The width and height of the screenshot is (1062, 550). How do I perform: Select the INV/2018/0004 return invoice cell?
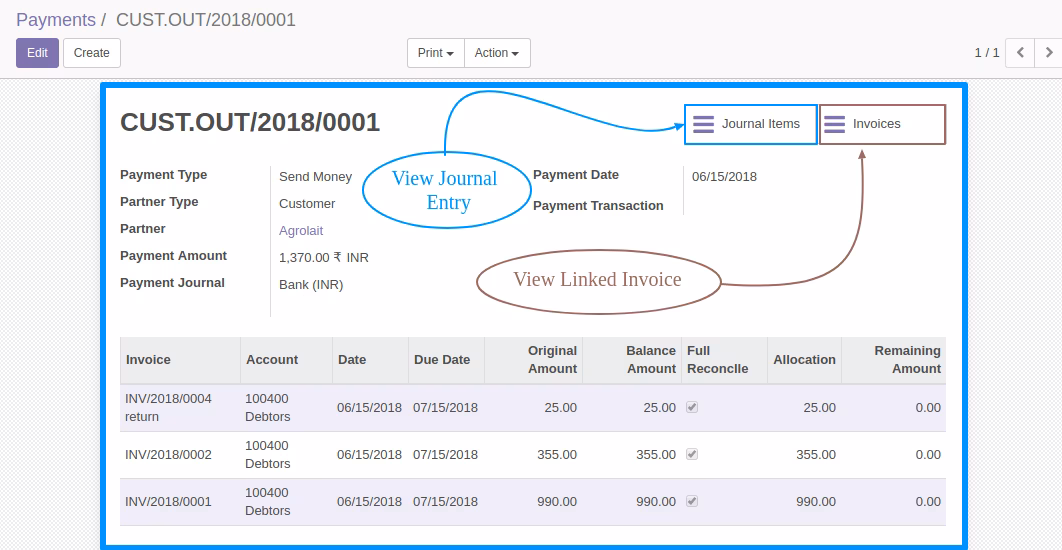[180, 408]
